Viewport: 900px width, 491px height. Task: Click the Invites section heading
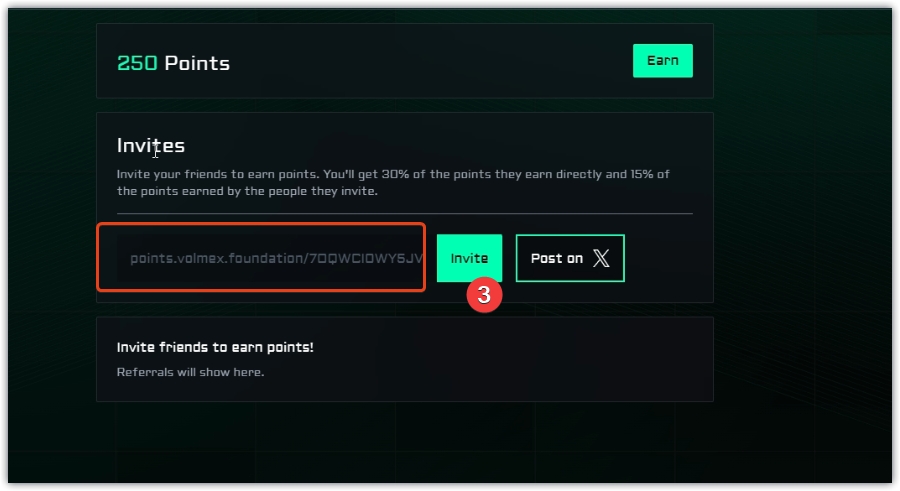pos(151,146)
